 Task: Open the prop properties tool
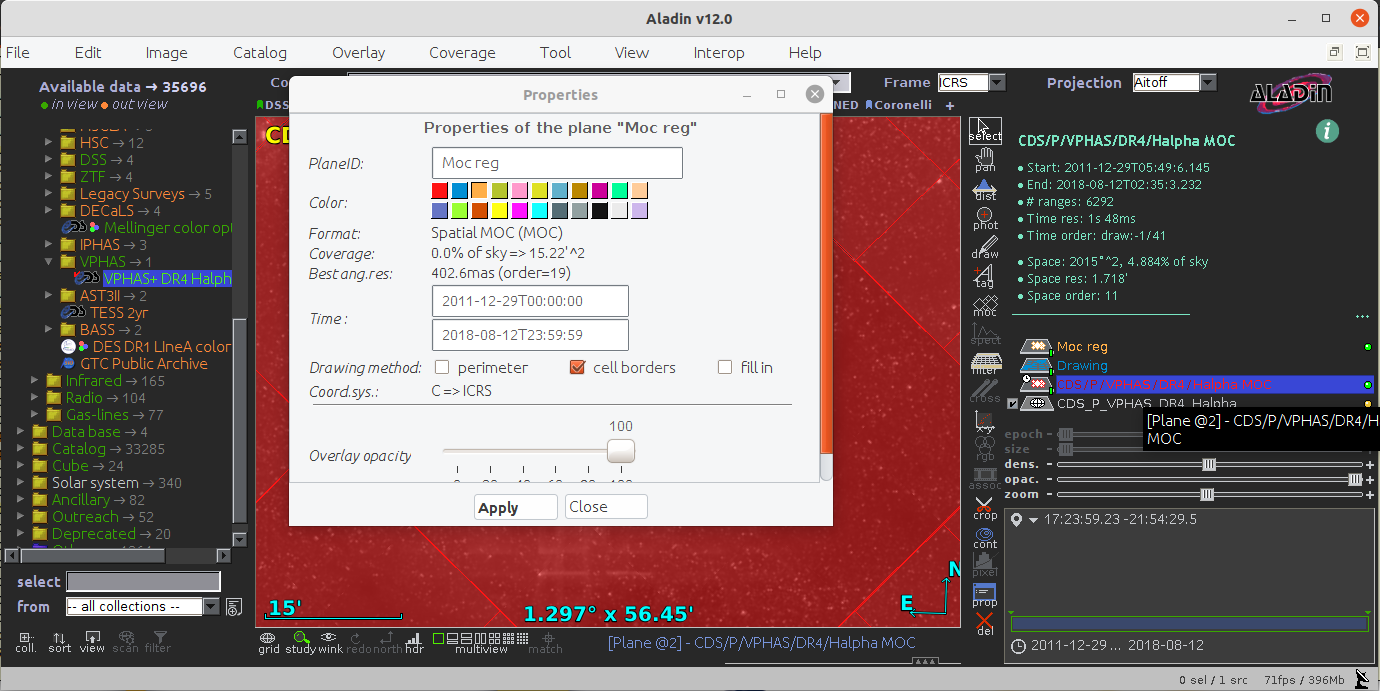pos(985,596)
